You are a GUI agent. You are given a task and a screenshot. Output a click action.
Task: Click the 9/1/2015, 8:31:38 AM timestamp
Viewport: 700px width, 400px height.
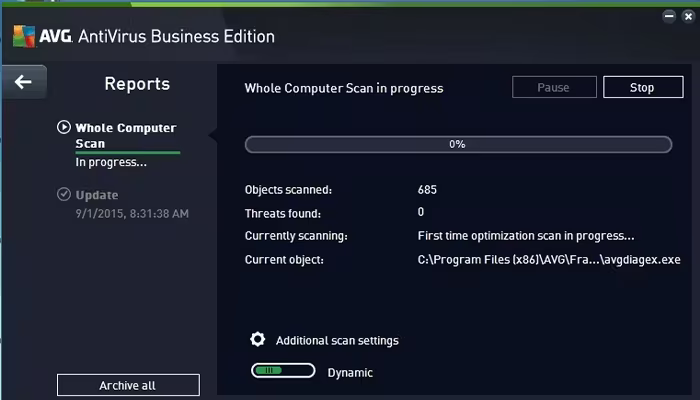click(132, 213)
